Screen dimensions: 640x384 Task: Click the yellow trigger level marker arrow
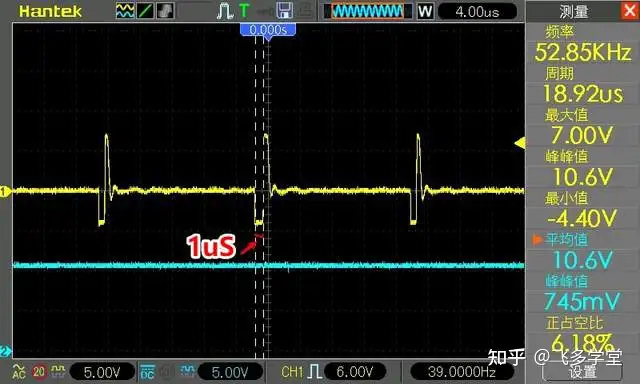pos(520,143)
